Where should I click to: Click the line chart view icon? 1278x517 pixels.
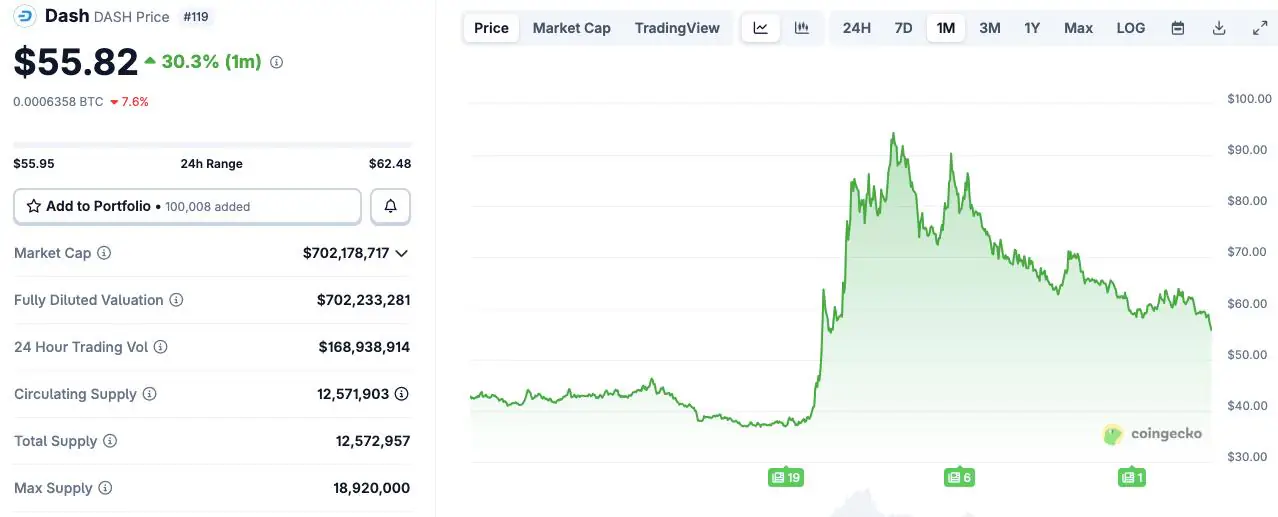pos(761,28)
